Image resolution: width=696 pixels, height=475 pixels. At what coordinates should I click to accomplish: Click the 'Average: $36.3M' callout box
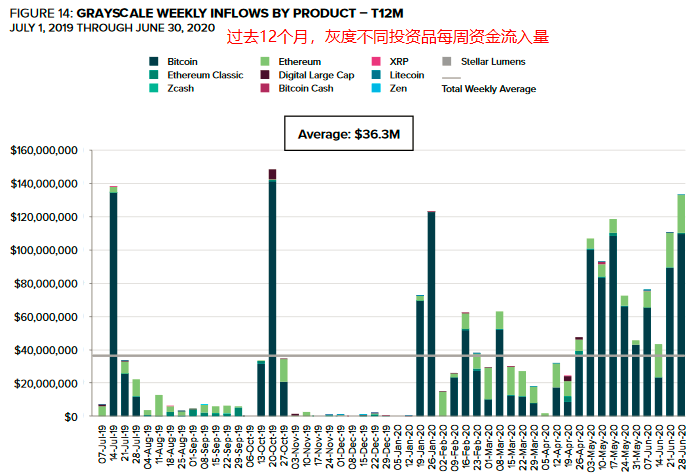pos(349,134)
